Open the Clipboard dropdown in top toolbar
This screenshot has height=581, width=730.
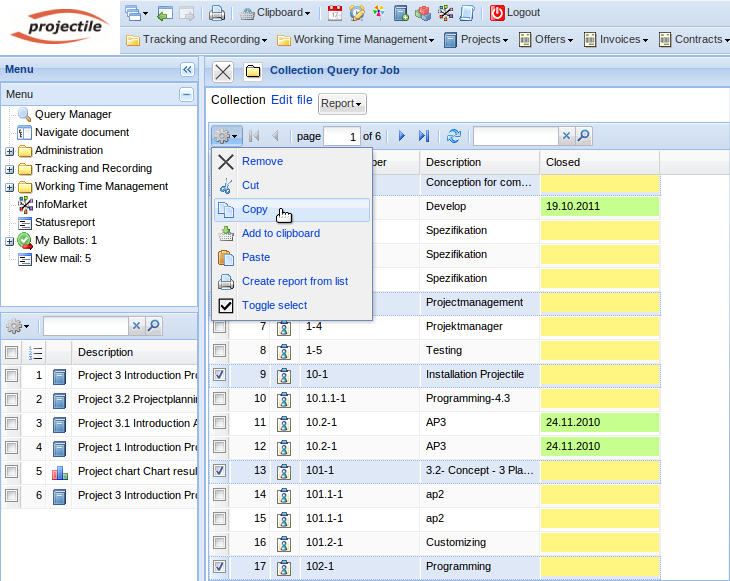point(276,13)
